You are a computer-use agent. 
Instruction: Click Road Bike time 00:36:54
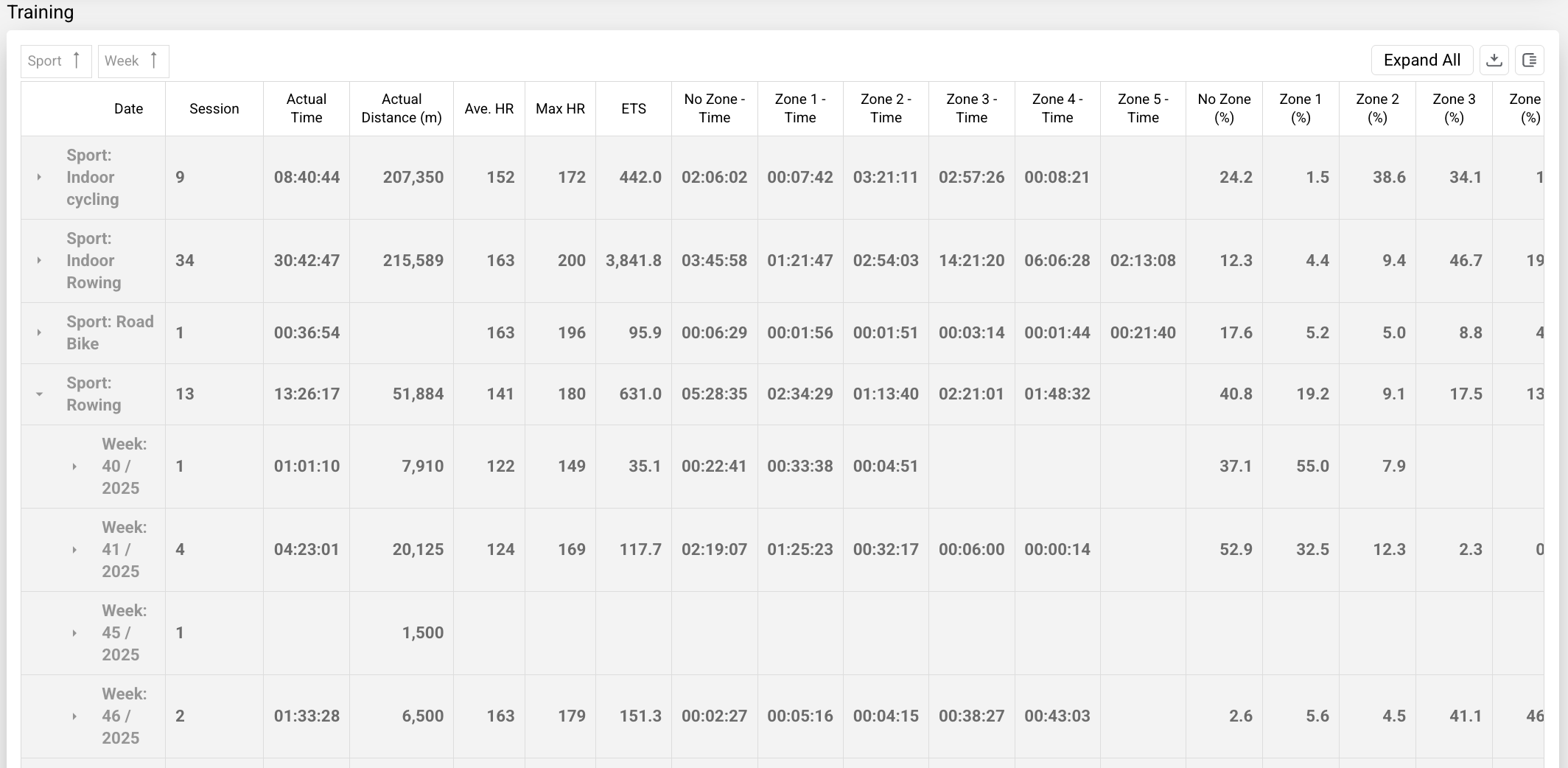(x=307, y=332)
